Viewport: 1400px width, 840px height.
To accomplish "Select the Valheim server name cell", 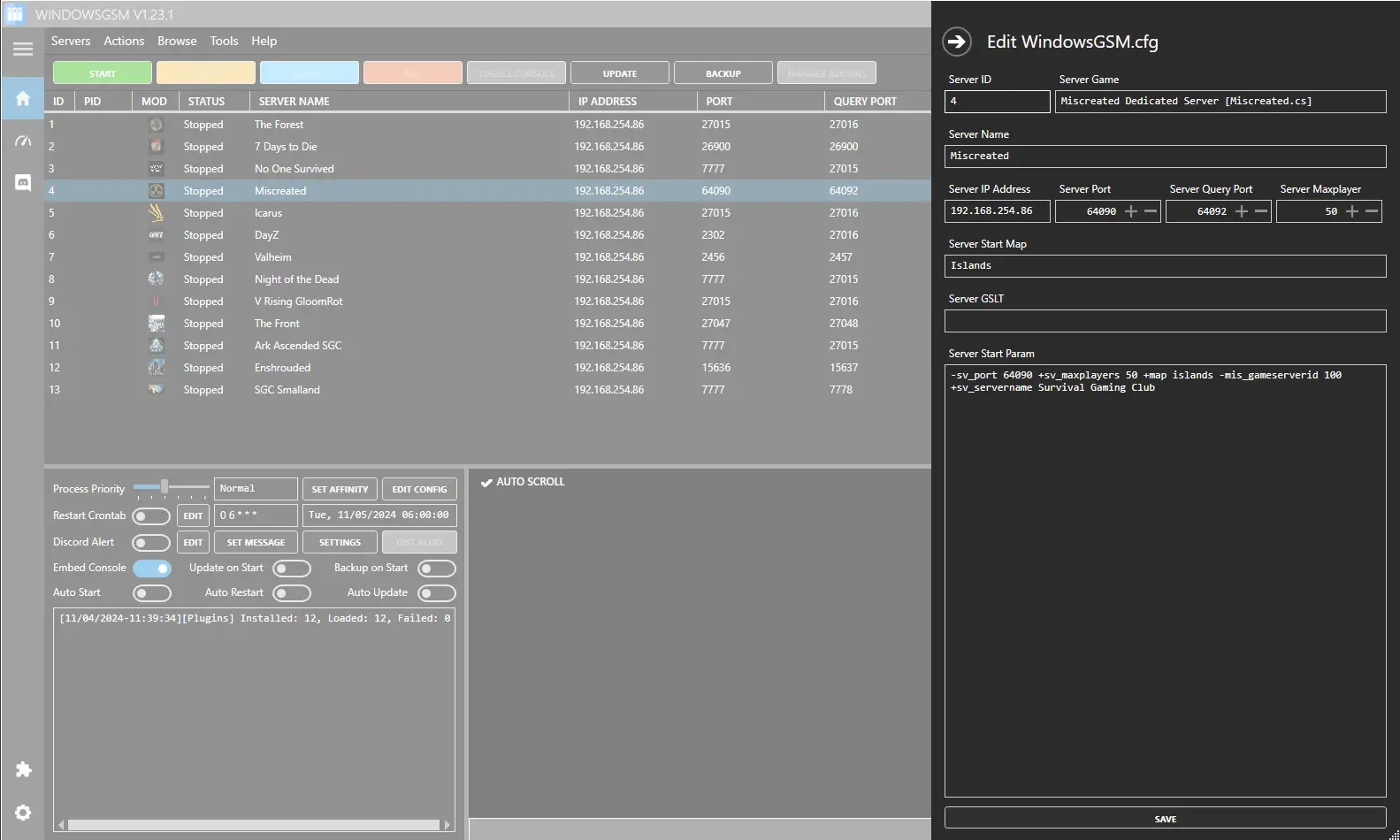I will (x=272, y=257).
